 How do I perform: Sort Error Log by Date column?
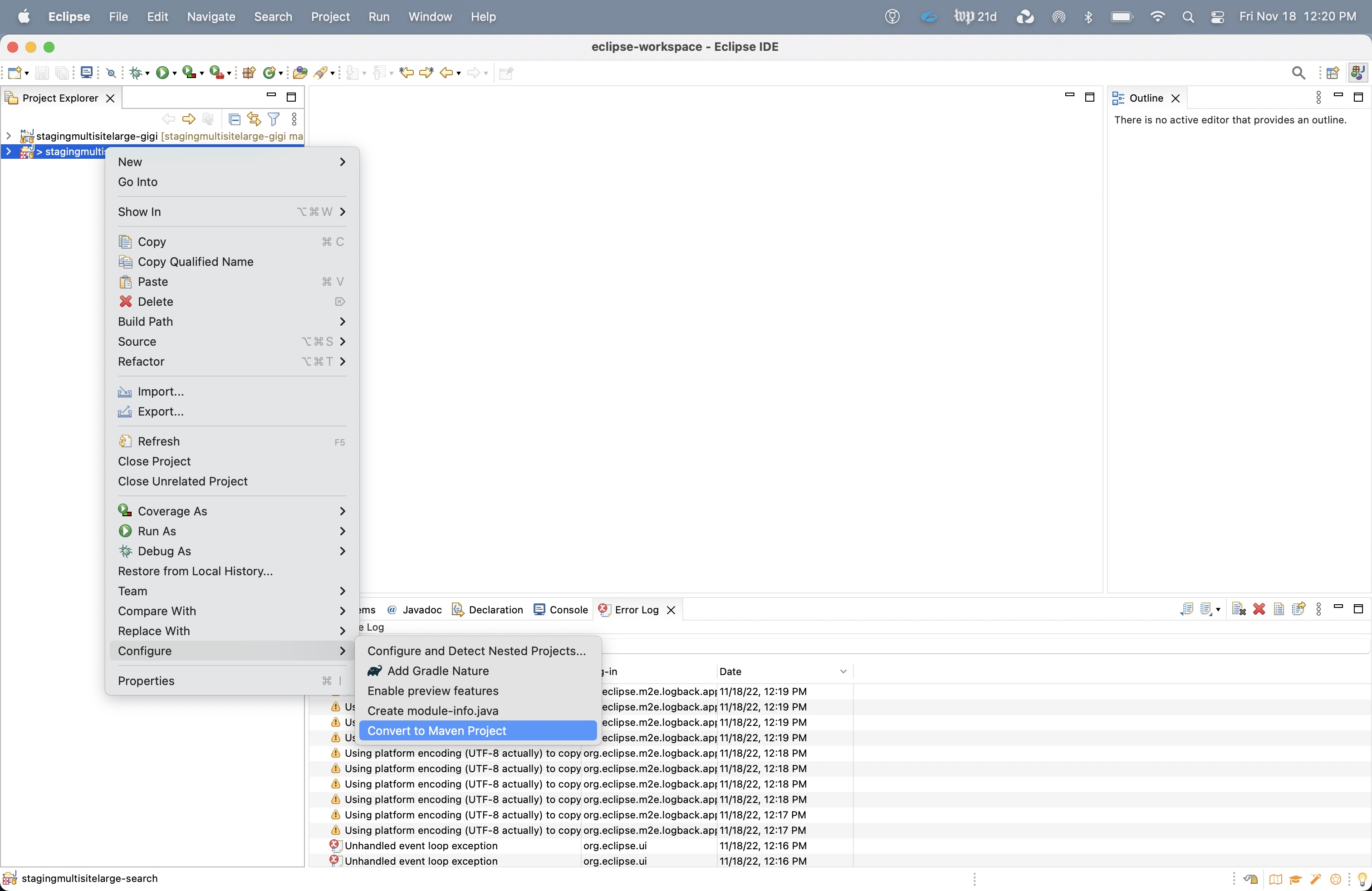pos(784,671)
